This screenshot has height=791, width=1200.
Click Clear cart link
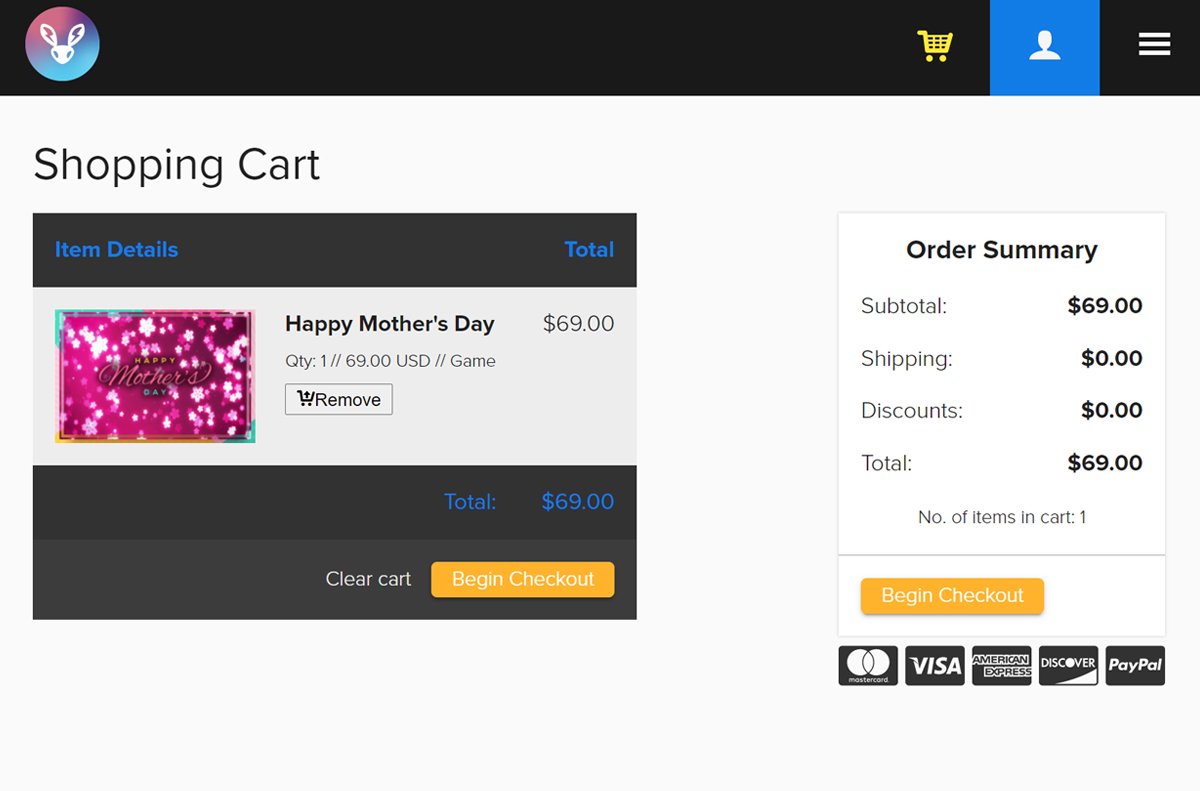(x=368, y=579)
